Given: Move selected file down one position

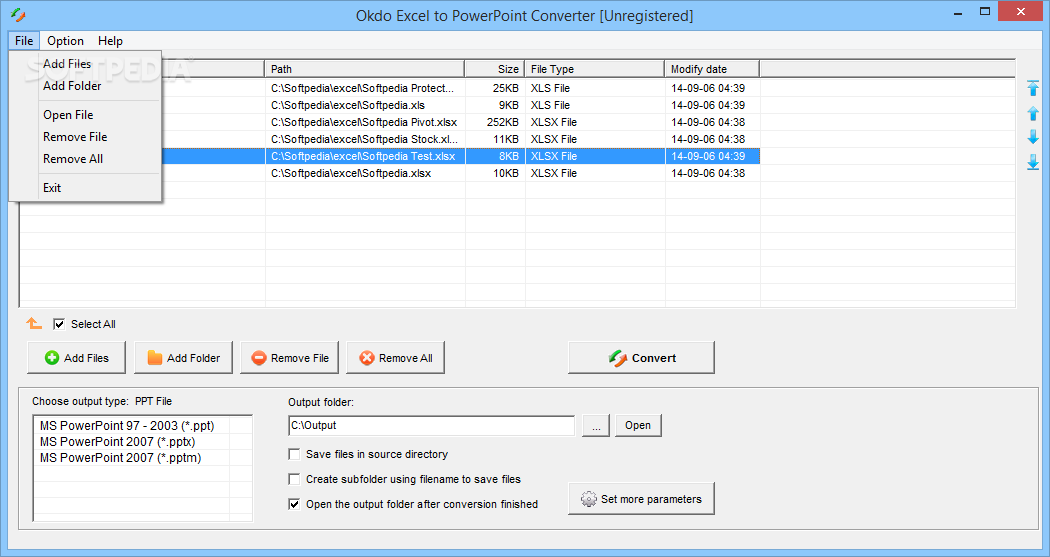Looking at the screenshot, I should point(1033,137).
